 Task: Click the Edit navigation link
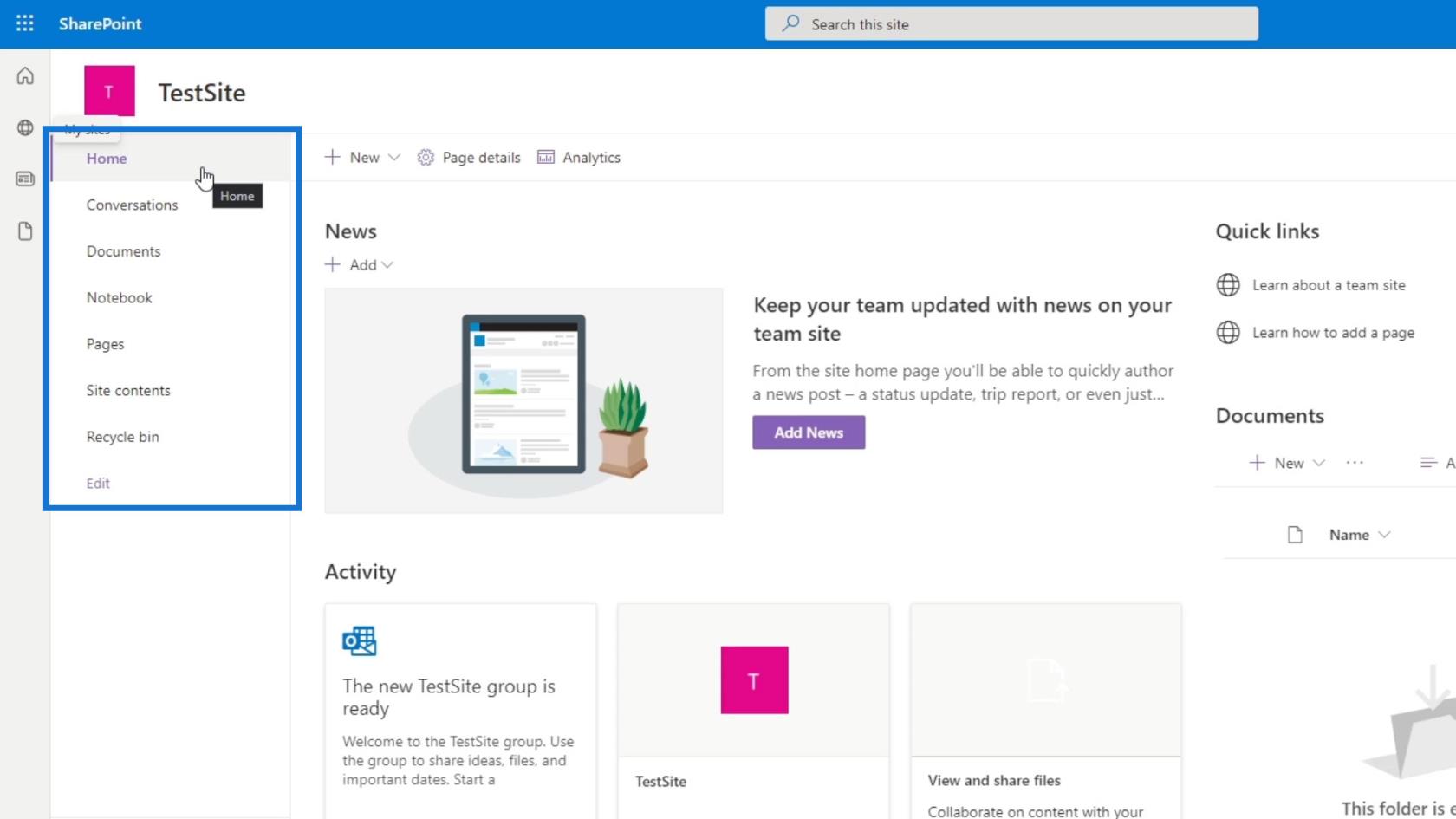98,483
